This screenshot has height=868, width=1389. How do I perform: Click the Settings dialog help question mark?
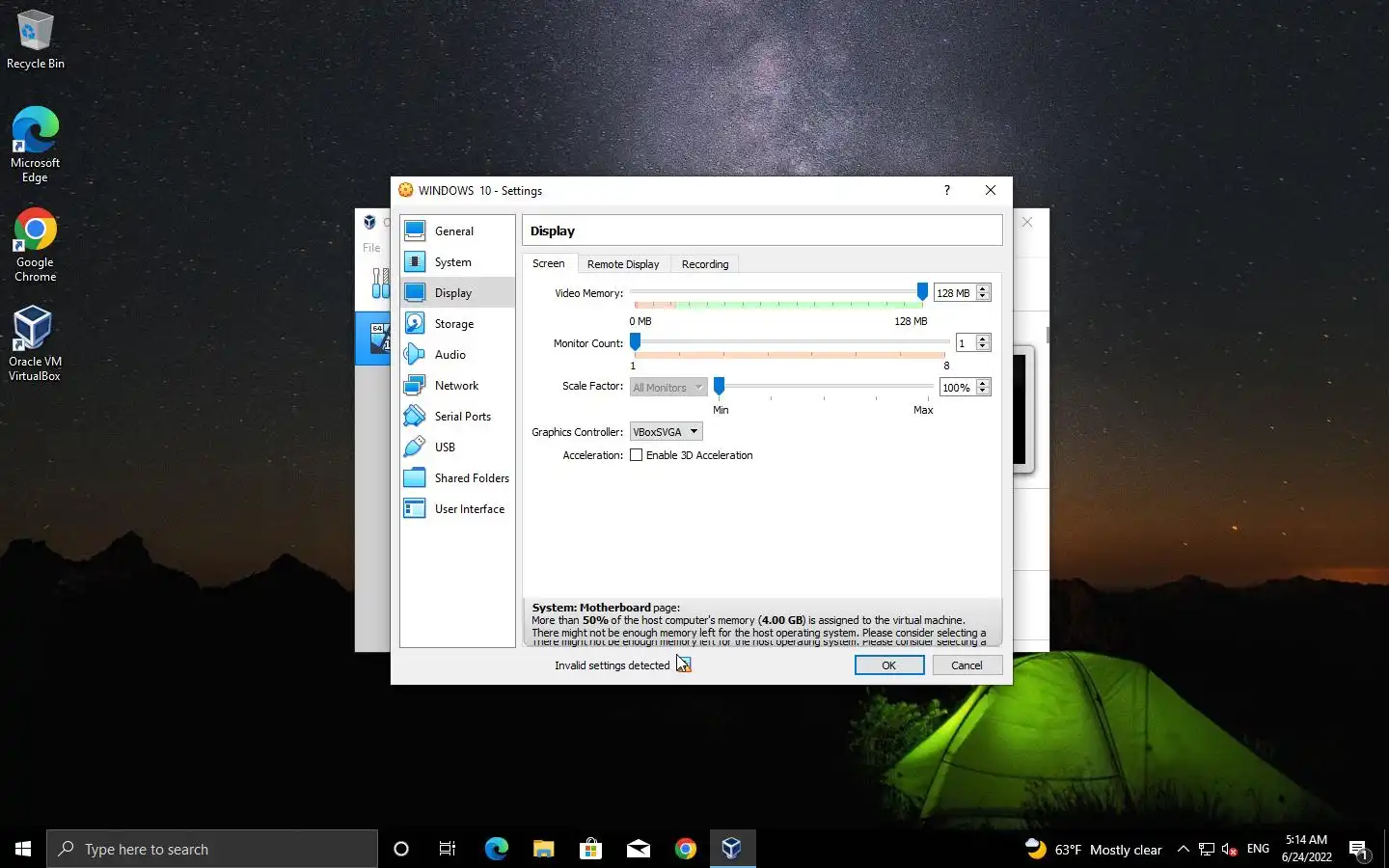946,190
